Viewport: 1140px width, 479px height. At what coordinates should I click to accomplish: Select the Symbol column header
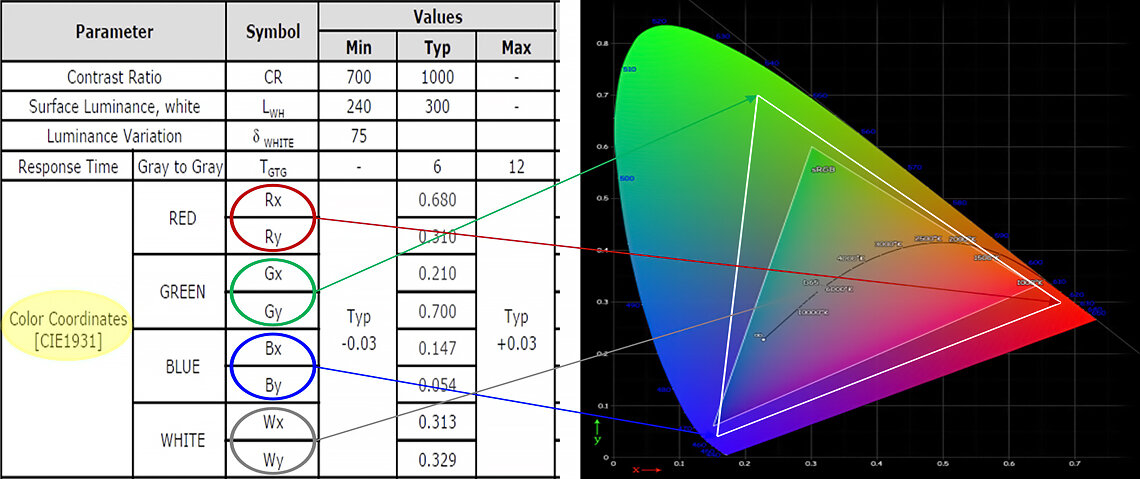click(x=272, y=31)
